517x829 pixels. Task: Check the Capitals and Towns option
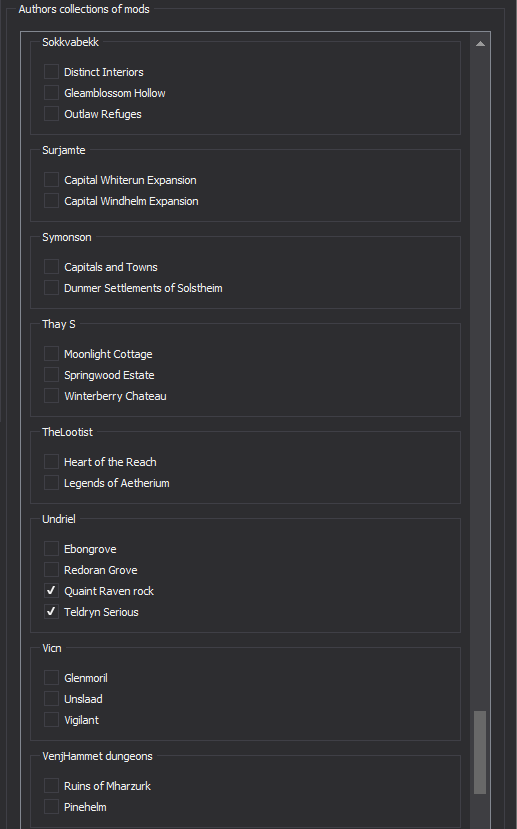click(51, 266)
